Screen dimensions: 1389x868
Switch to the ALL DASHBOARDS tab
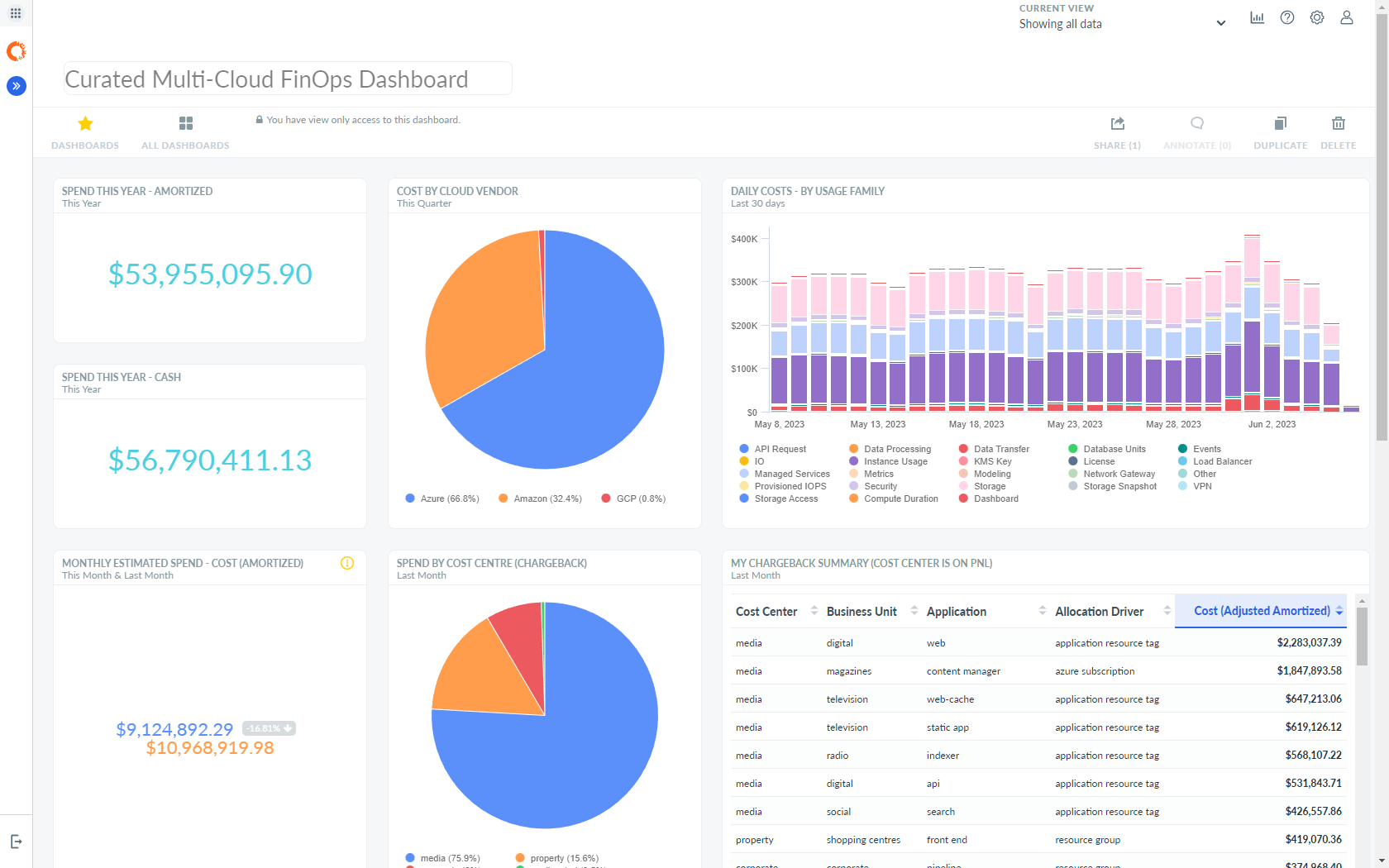(x=185, y=132)
